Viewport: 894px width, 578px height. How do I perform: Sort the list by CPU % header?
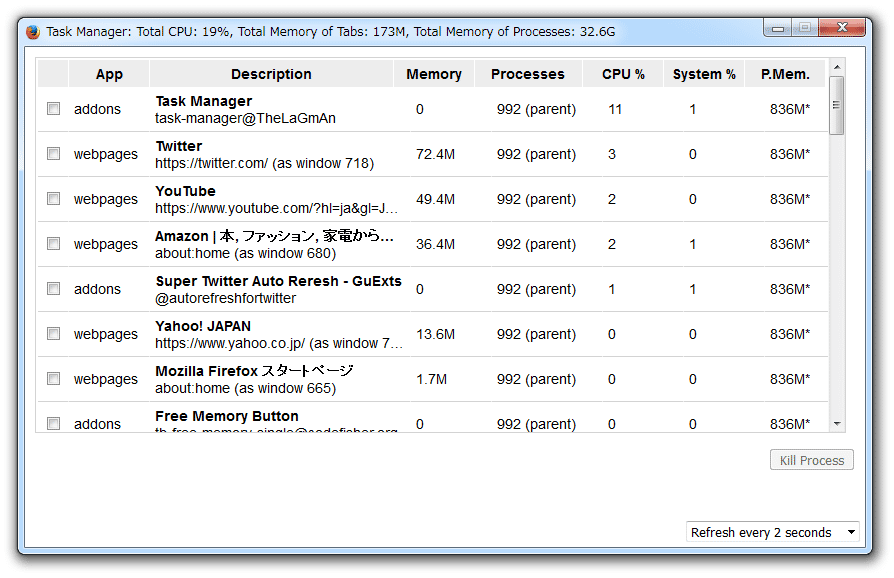pyautogui.click(x=623, y=74)
